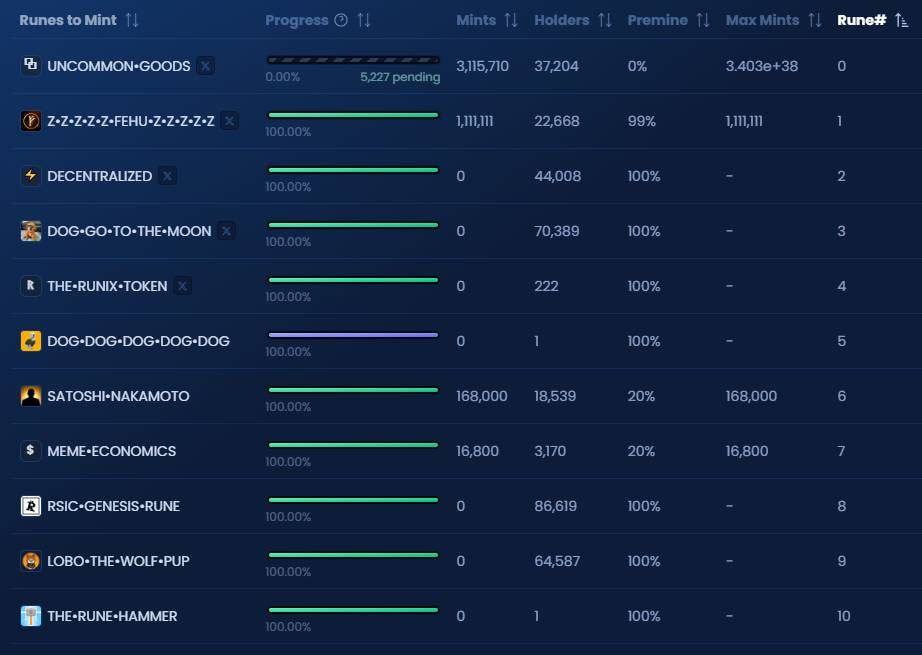
Task: Click holders value '18,539'
Action: coord(555,396)
